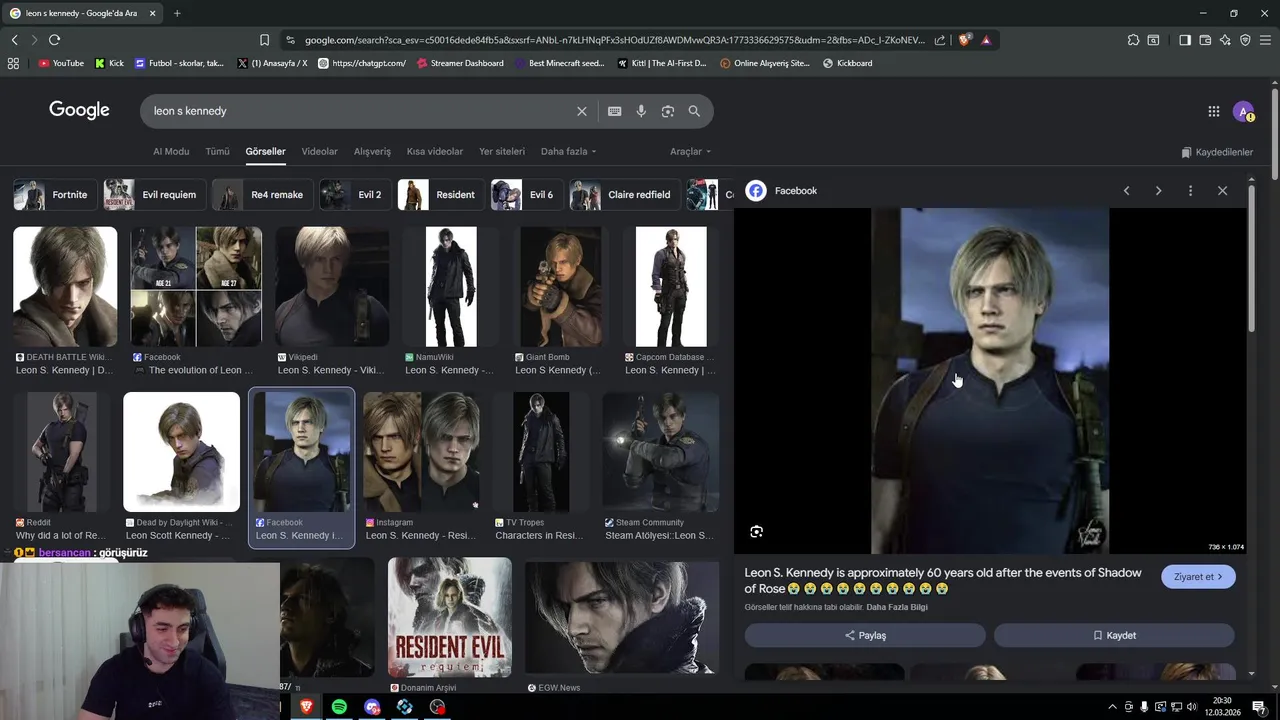1280x720 pixels.
Task: Open the Google account avatar
Action: pyautogui.click(x=1243, y=112)
